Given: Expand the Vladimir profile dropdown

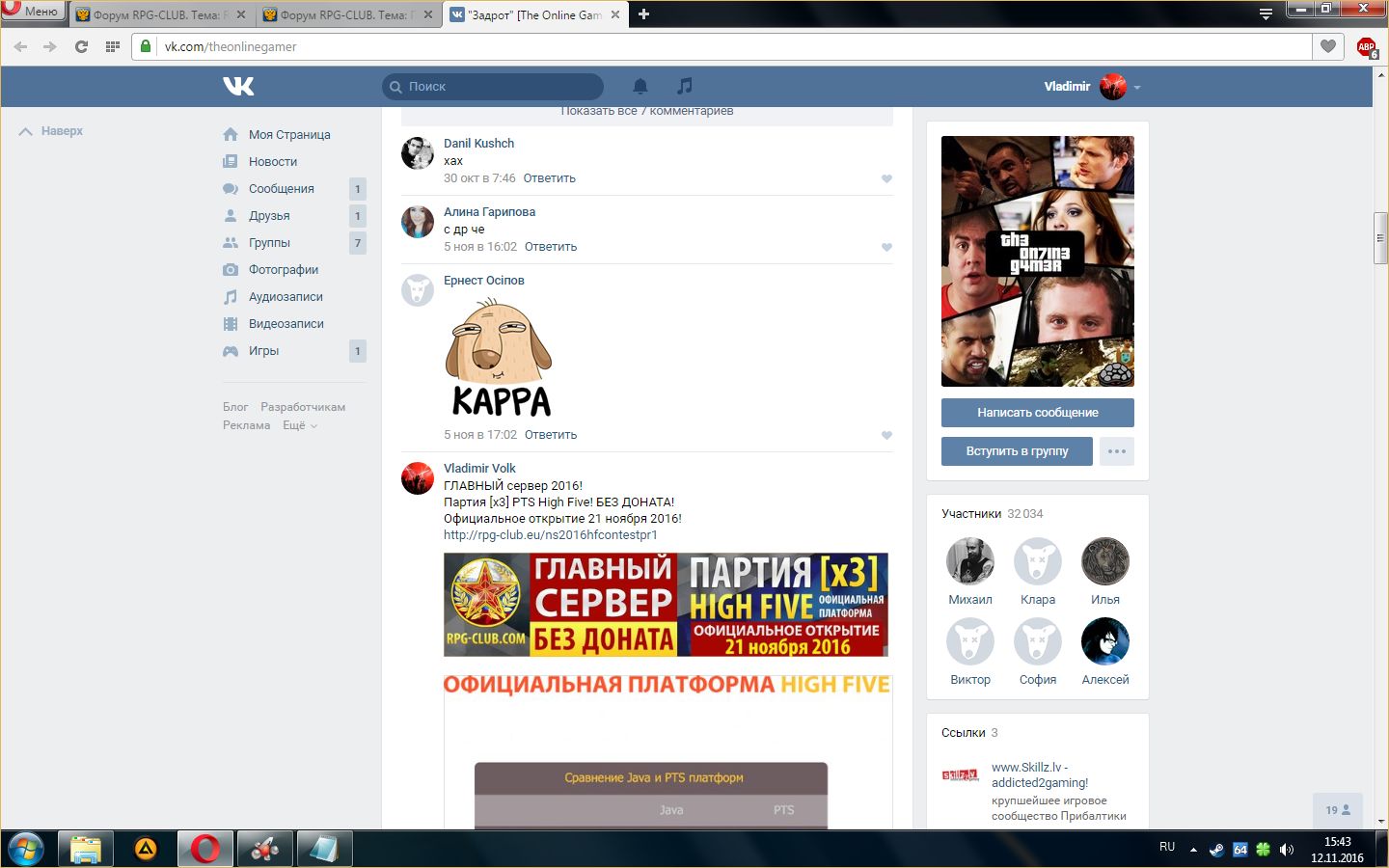Looking at the screenshot, I should [1137, 87].
